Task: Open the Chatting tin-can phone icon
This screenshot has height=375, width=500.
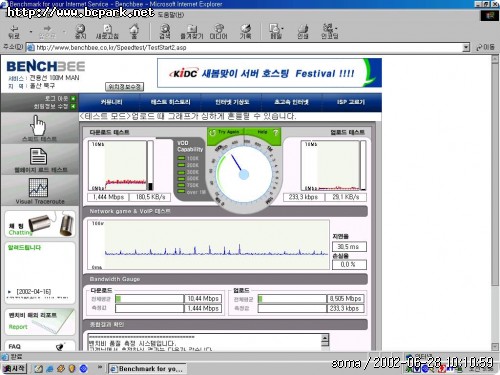Action: click(x=51, y=224)
